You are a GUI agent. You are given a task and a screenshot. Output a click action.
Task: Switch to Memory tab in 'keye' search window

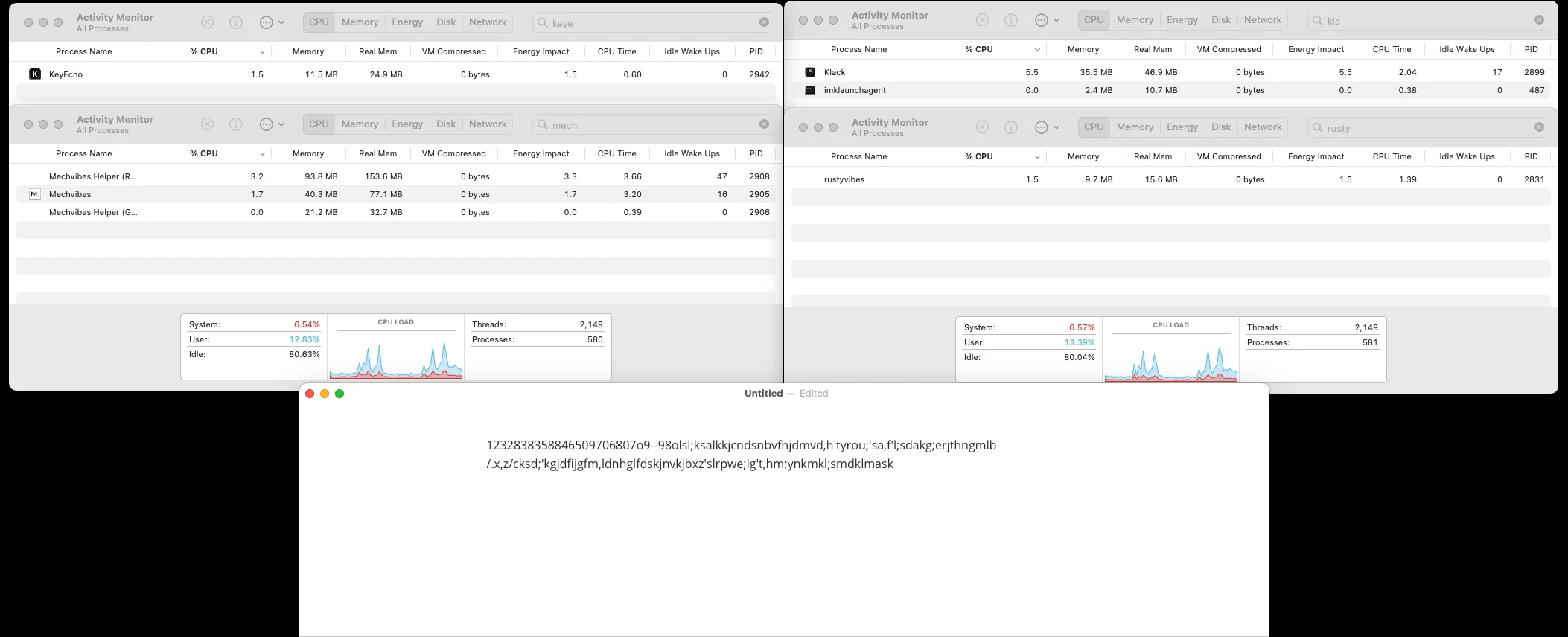tap(360, 22)
